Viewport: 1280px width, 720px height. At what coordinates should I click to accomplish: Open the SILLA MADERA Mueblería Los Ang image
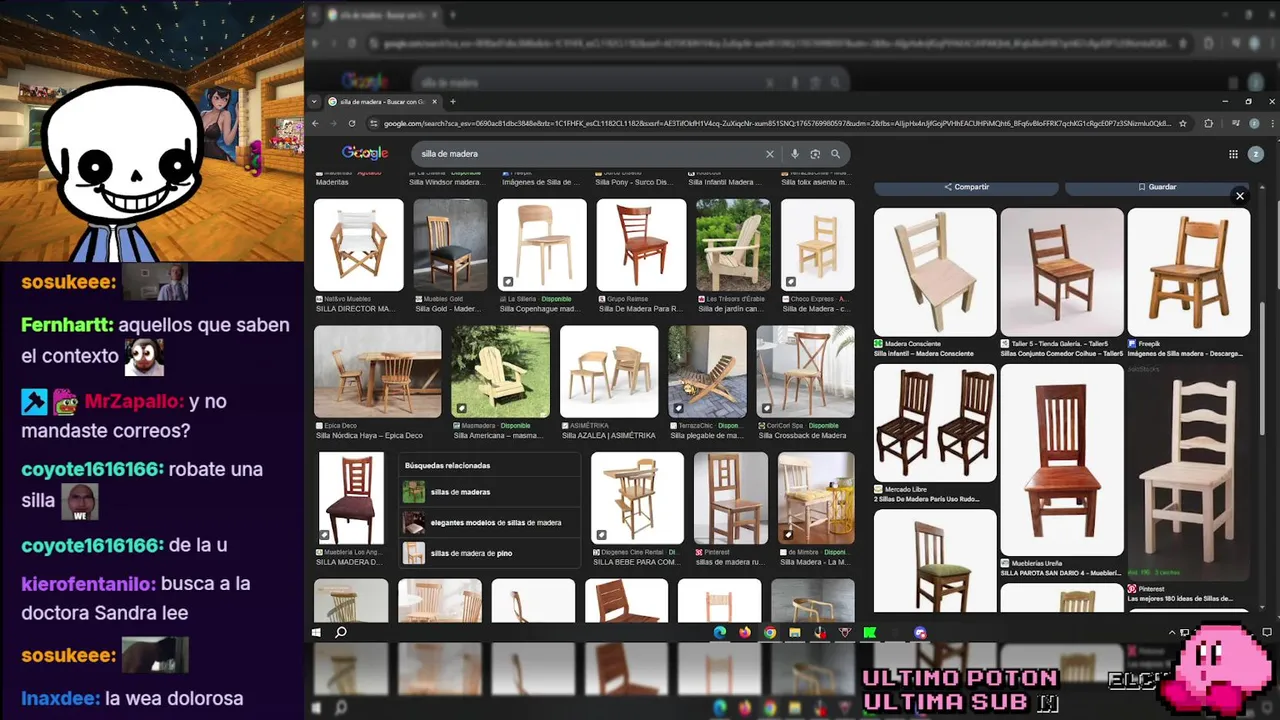click(351, 498)
